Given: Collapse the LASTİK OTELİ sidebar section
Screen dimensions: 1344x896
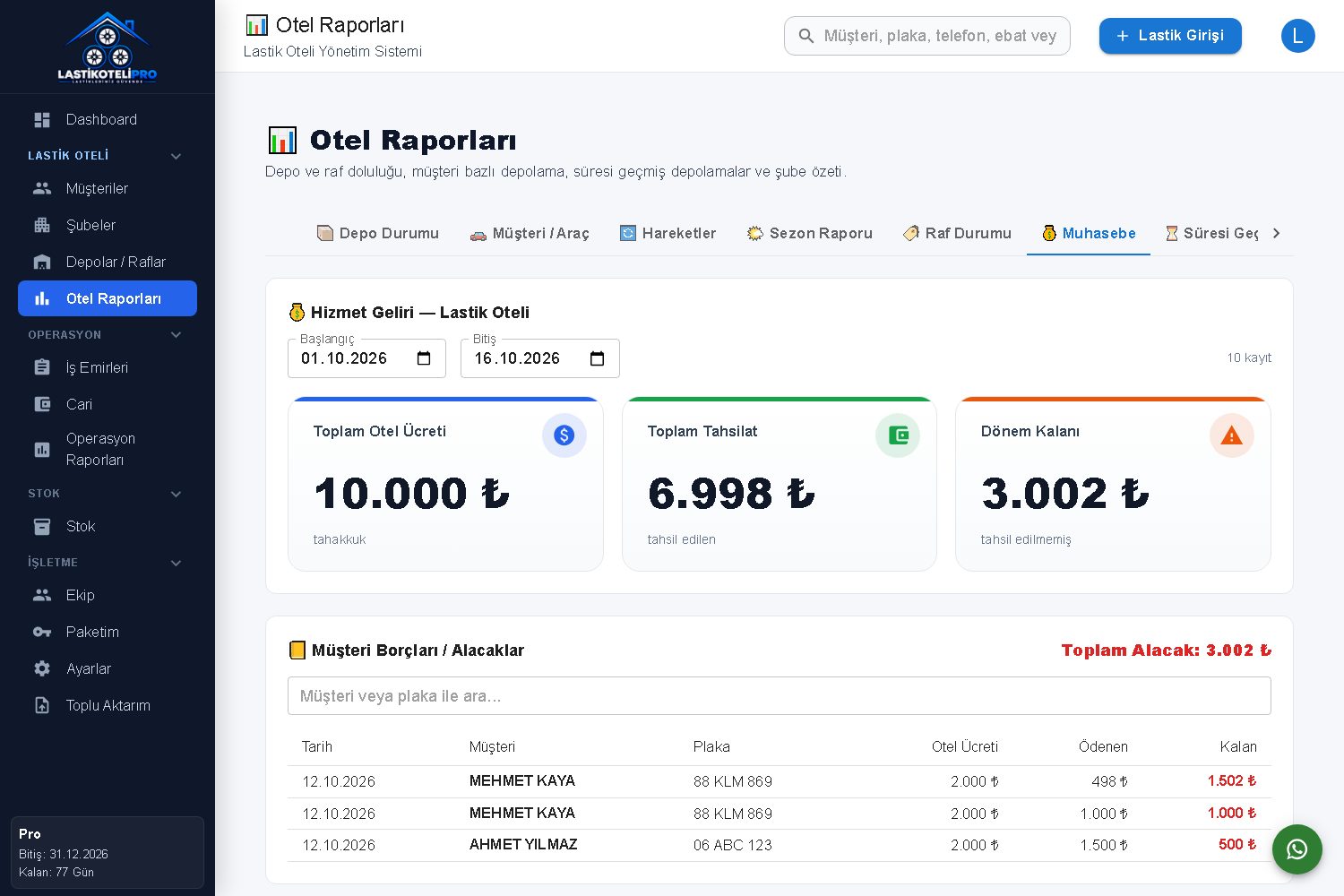Looking at the screenshot, I should [x=177, y=156].
